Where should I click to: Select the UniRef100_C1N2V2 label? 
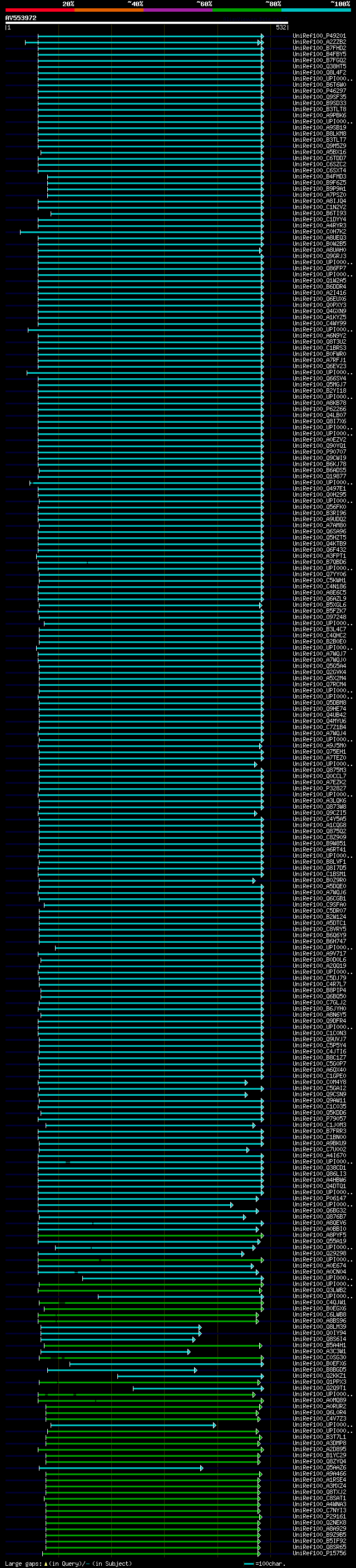319,207
